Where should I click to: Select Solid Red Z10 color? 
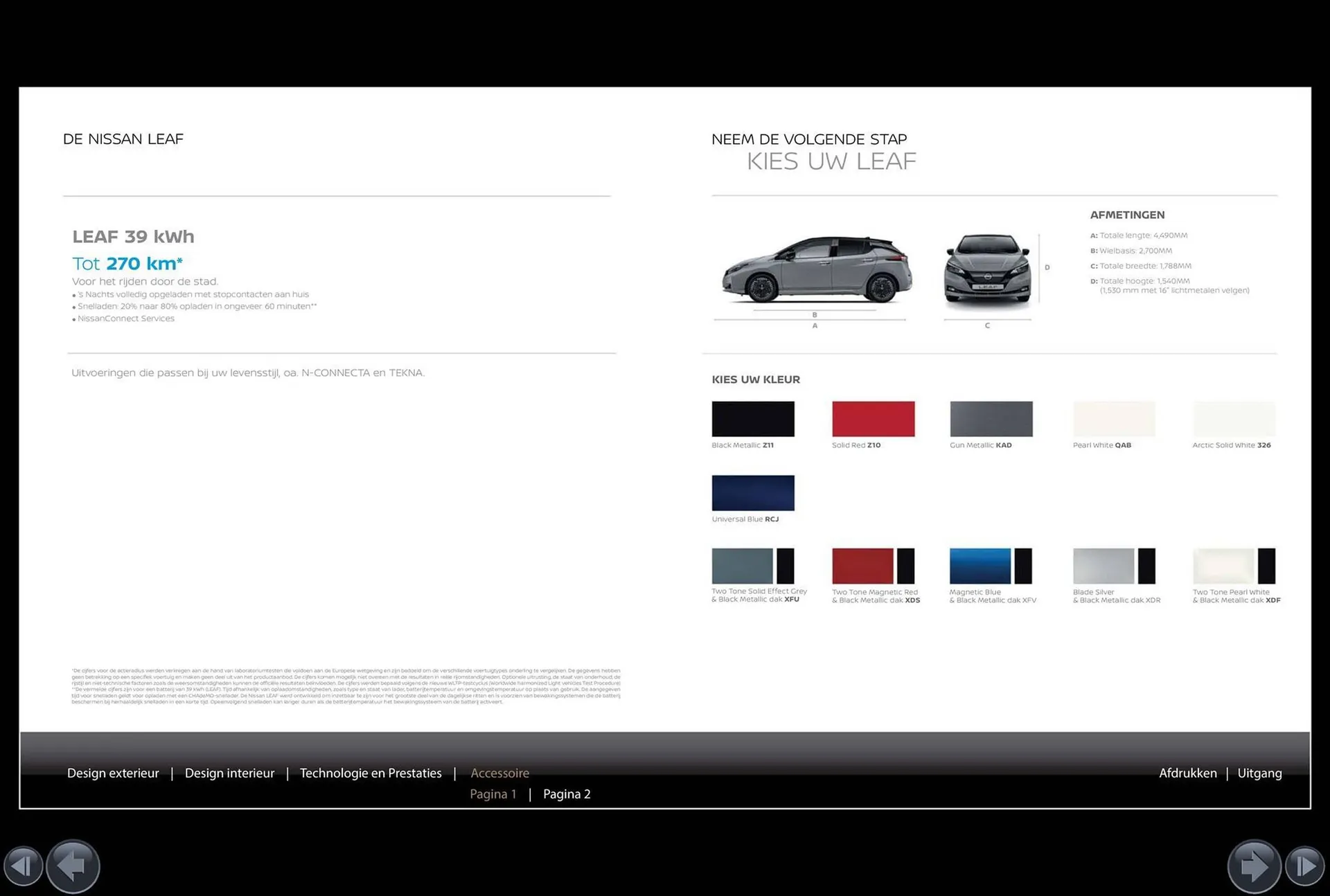click(x=873, y=419)
